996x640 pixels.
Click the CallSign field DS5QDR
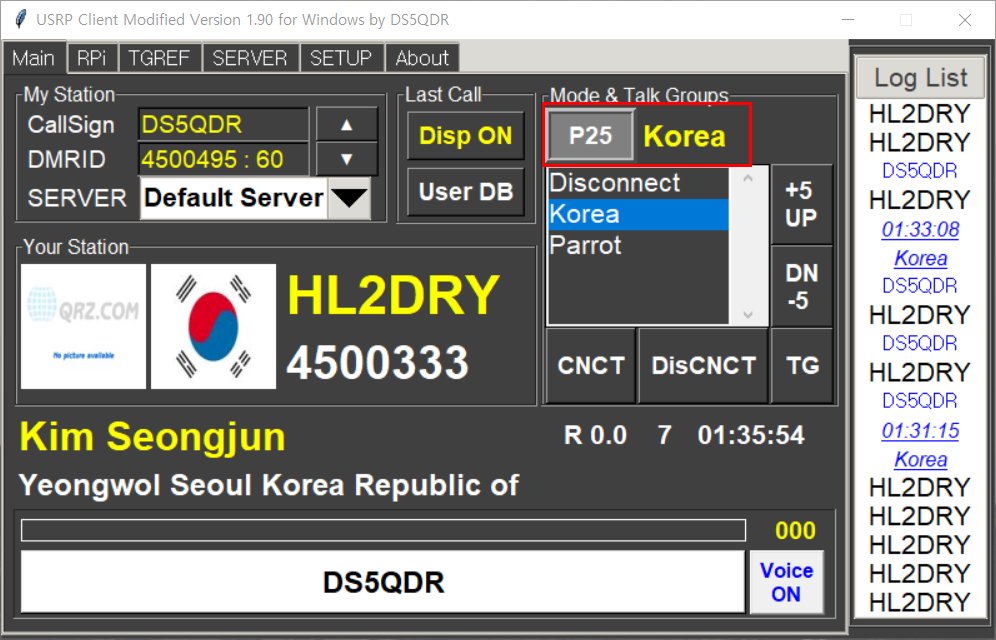click(223, 124)
